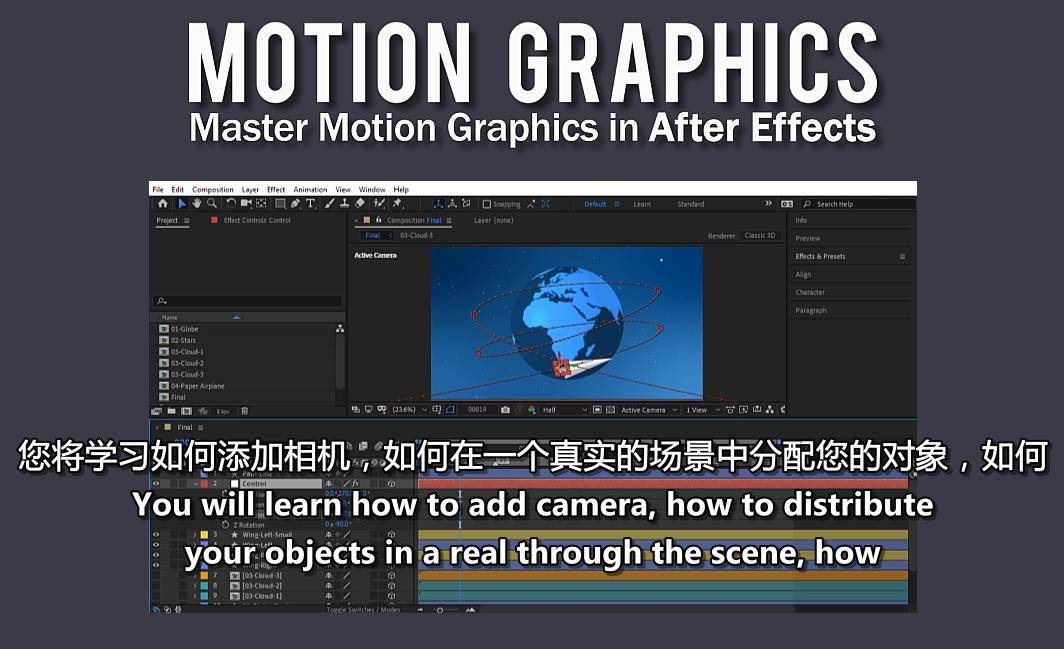
Task: Click the Project panel search field
Action: (x=248, y=301)
